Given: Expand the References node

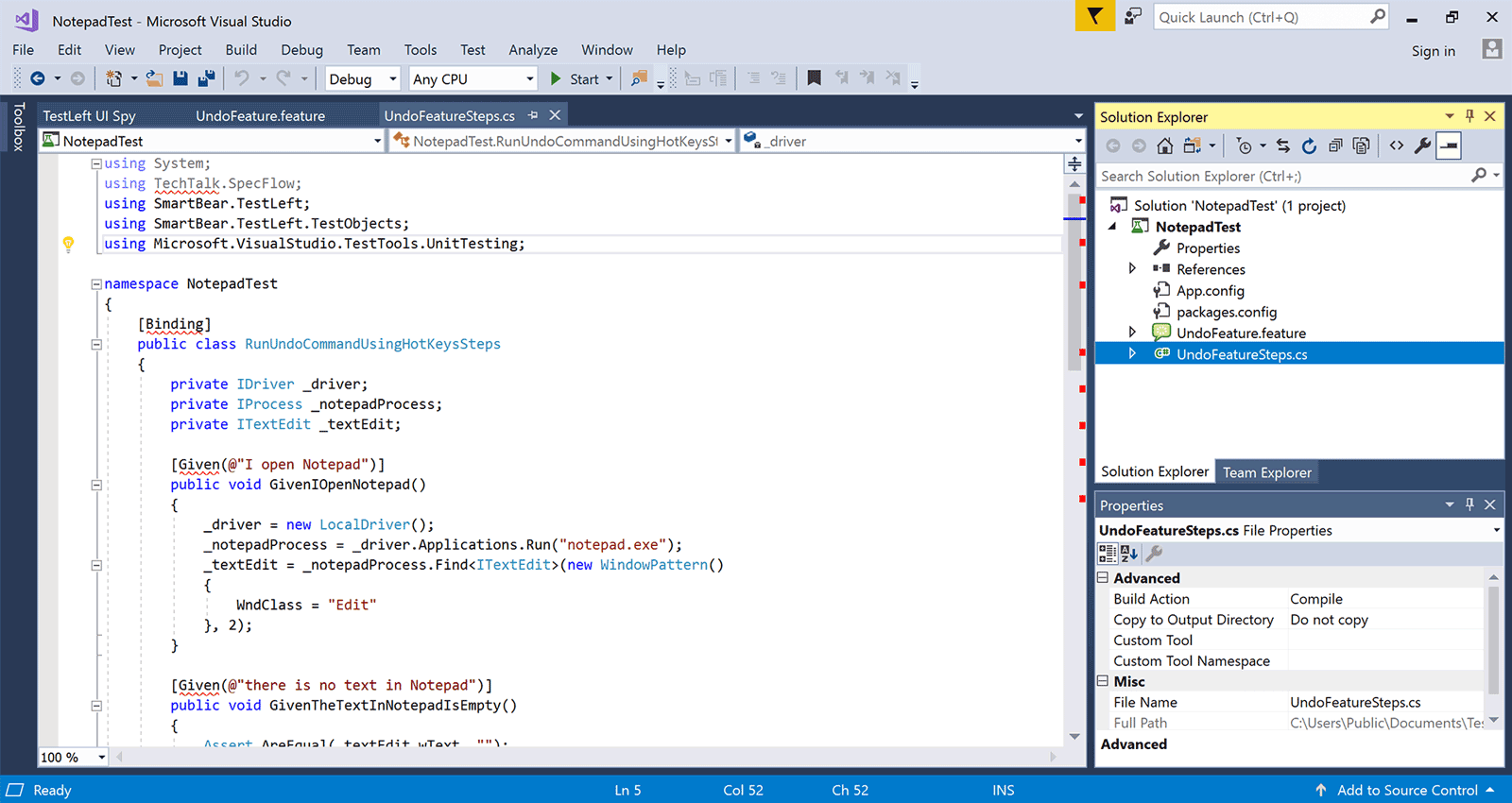Looking at the screenshot, I should [x=1132, y=269].
